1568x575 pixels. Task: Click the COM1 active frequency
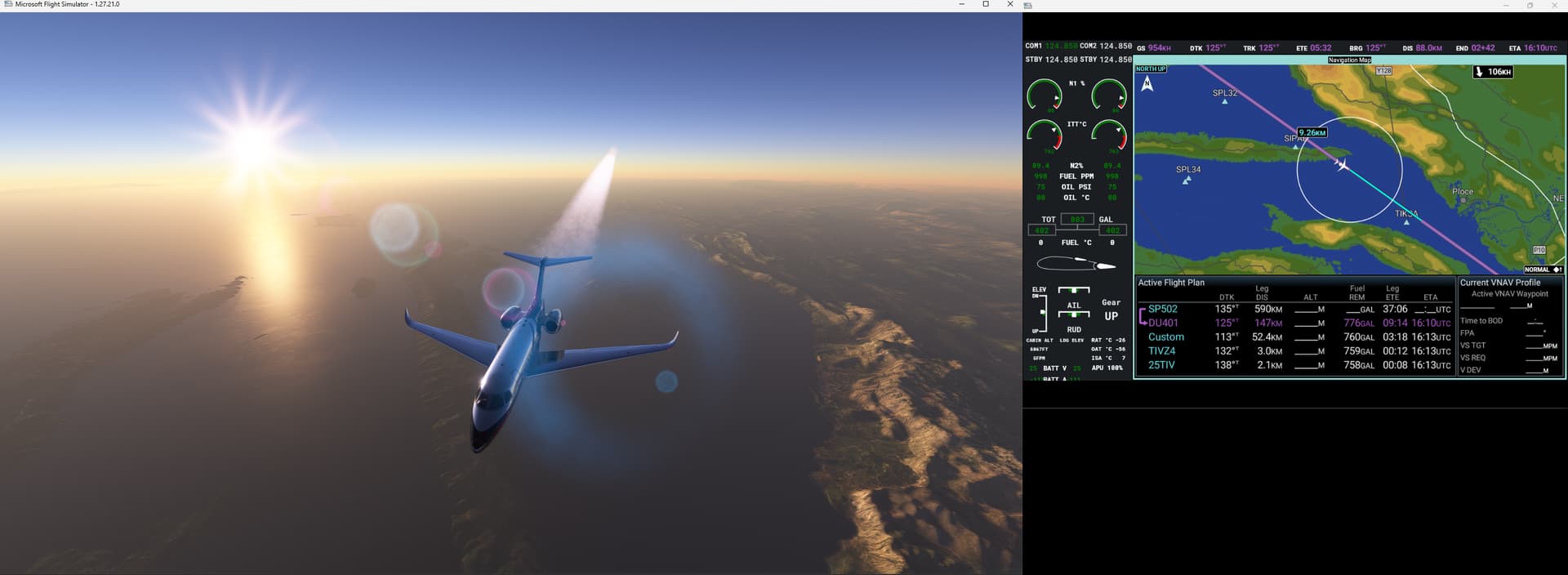pyautogui.click(x=1061, y=46)
